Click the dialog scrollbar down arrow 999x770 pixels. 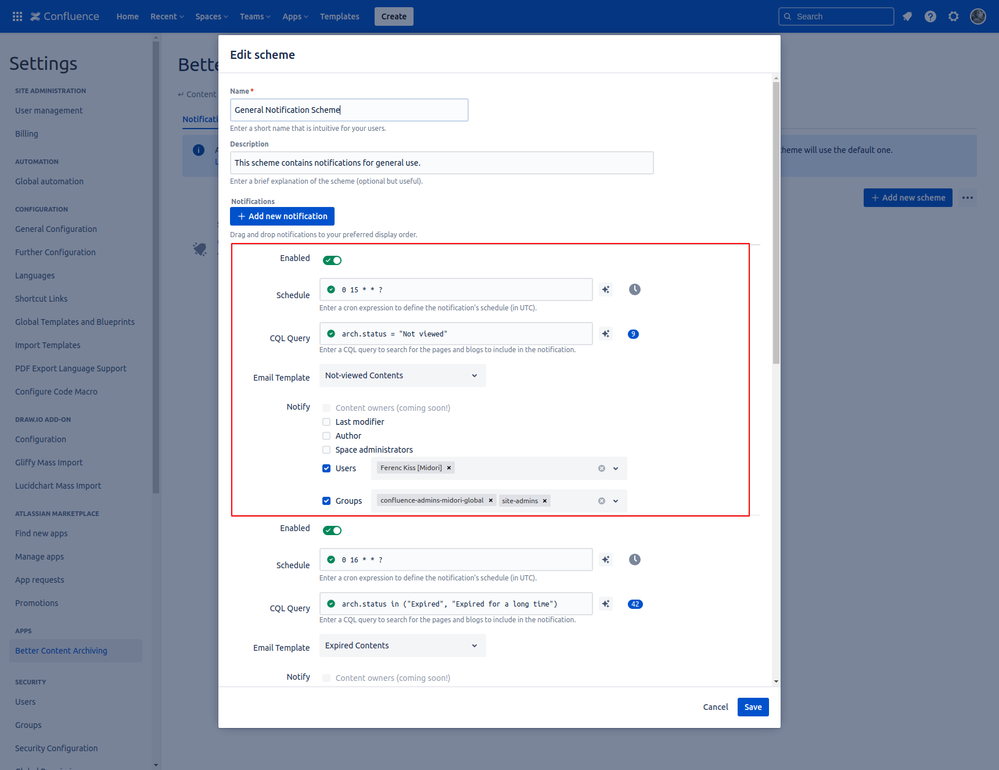[776, 681]
